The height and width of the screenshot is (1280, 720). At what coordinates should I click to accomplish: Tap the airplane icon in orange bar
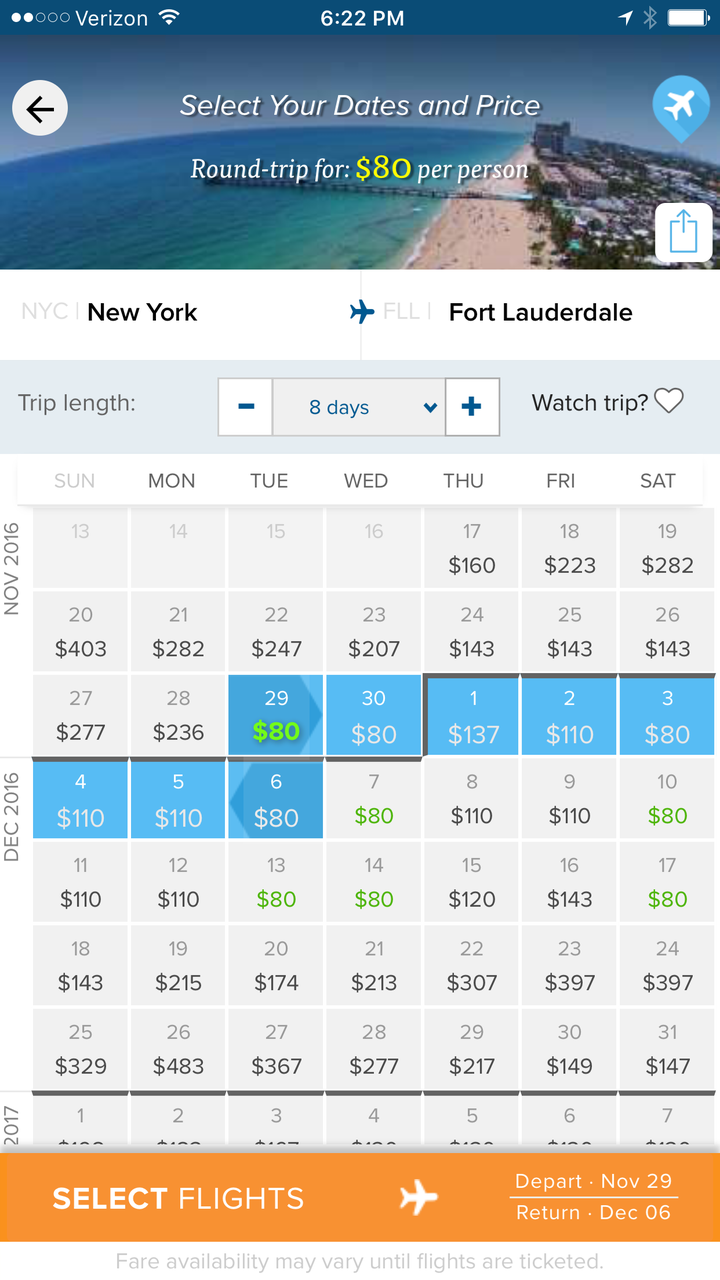(418, 1197)
